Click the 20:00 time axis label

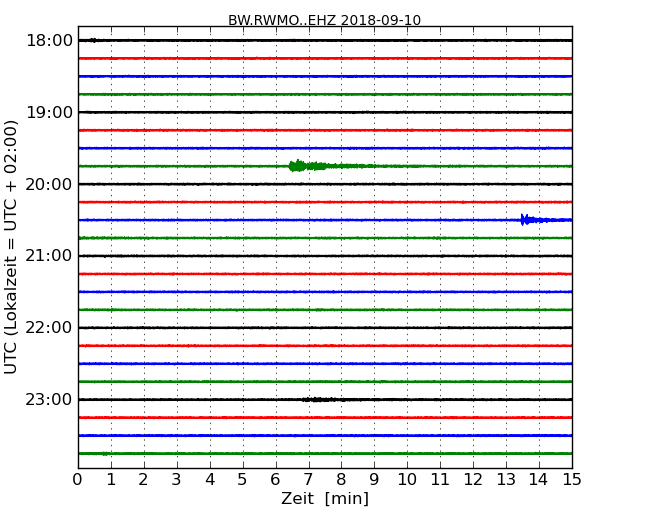coord(49,184)
